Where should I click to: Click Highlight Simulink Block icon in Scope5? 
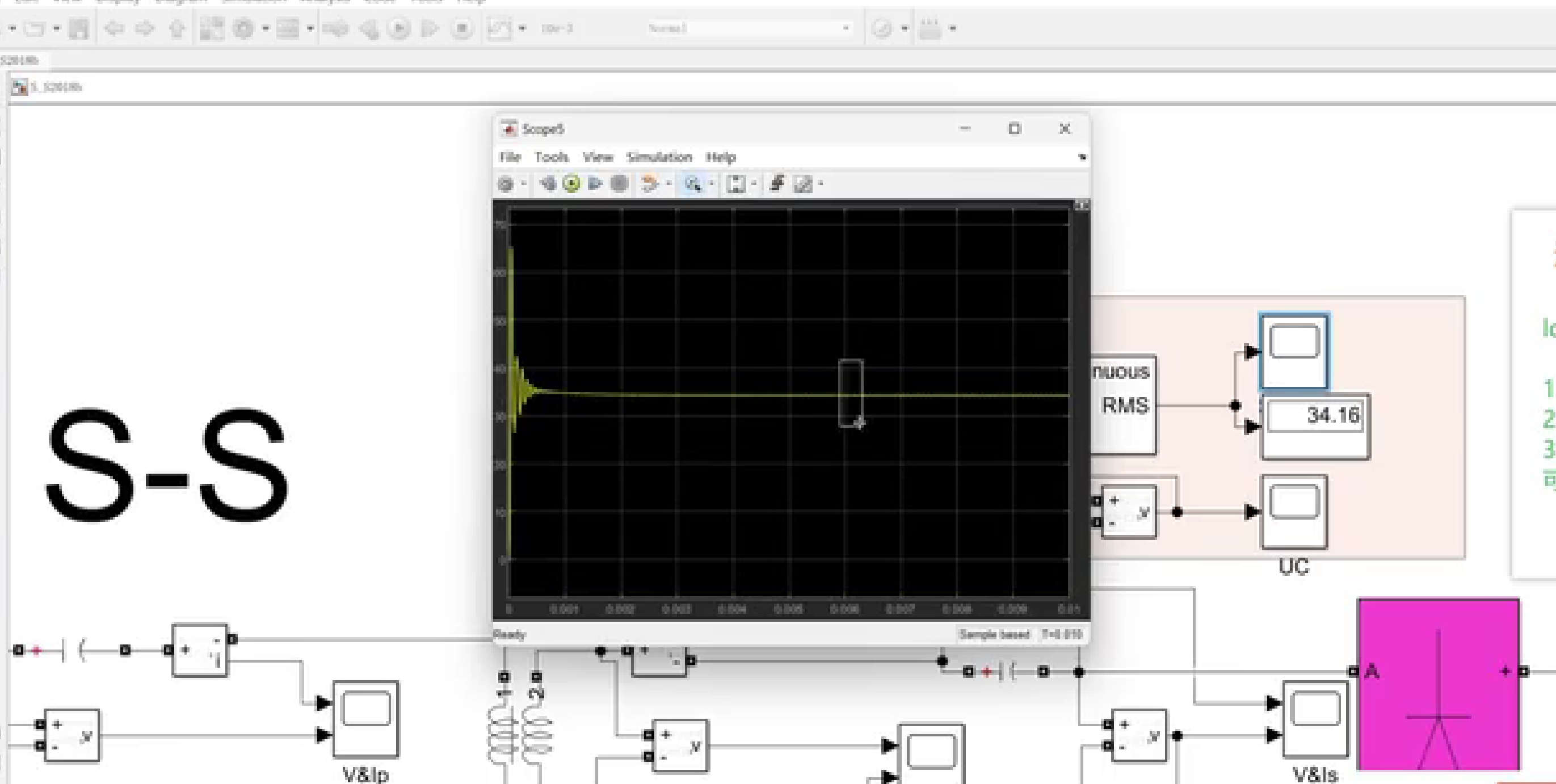tap(649, 184)
